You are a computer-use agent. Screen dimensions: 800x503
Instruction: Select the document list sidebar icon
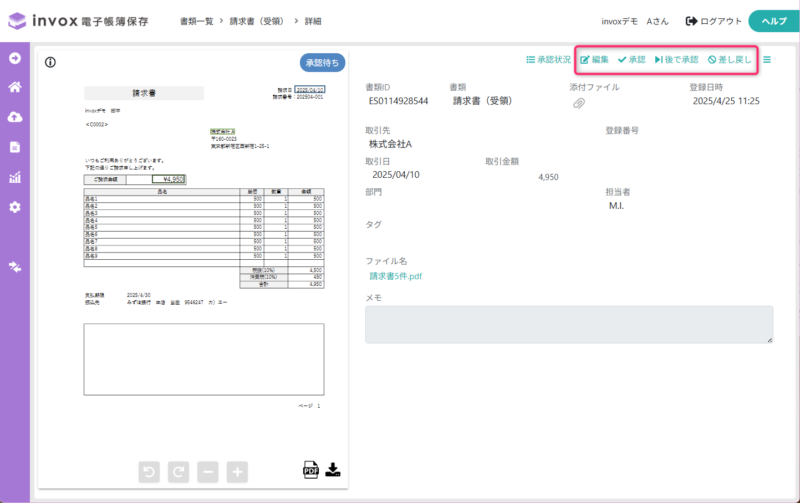pos(15,147)
